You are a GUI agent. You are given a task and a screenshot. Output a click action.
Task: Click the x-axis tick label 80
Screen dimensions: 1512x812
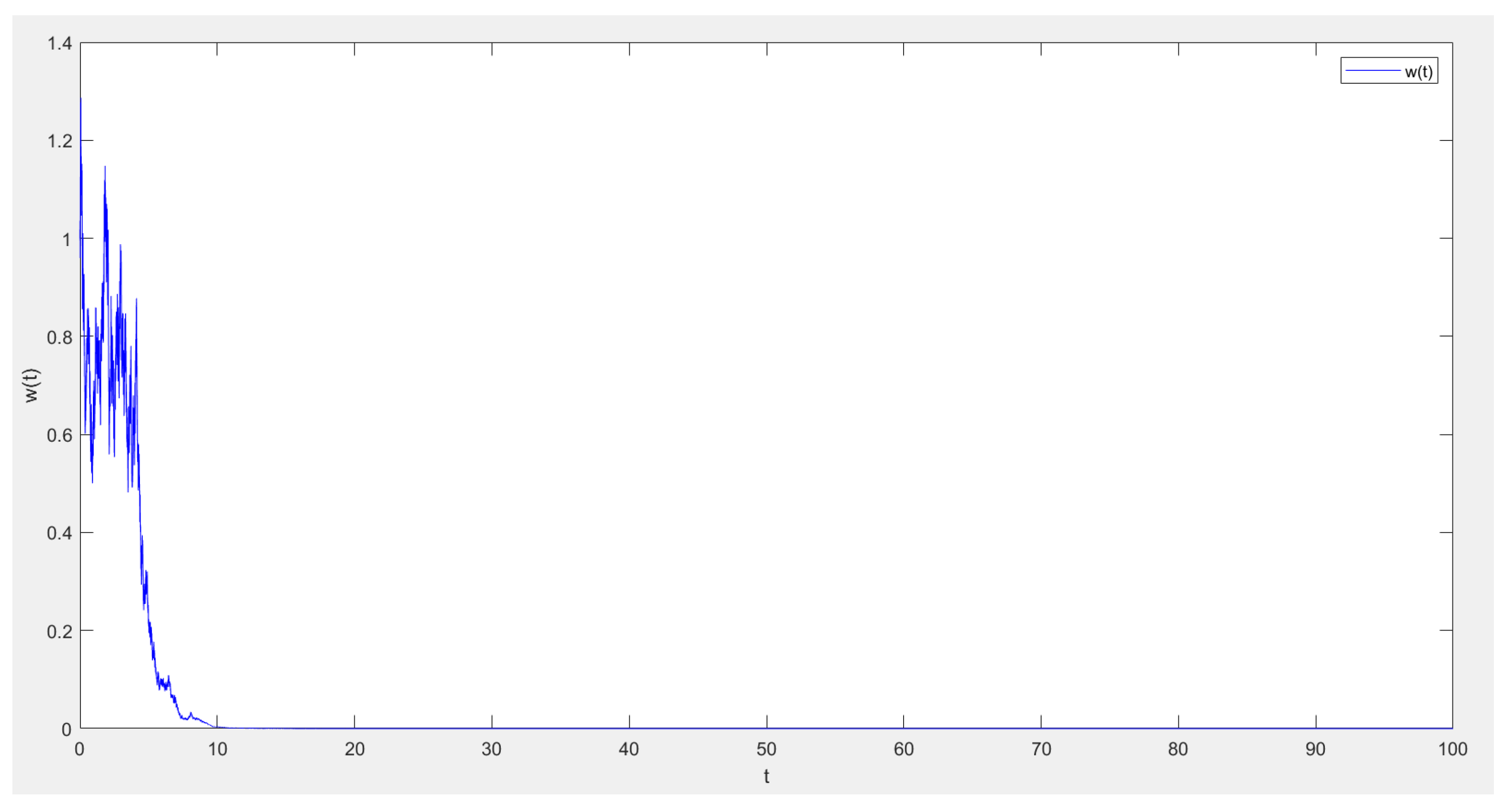(x=1177, y=749)
